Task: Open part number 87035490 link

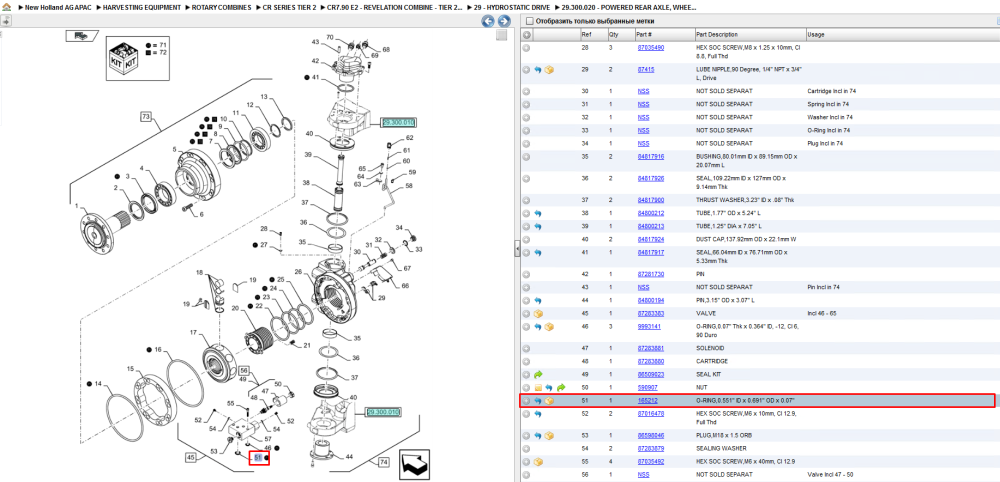Action: pos(651,48)
